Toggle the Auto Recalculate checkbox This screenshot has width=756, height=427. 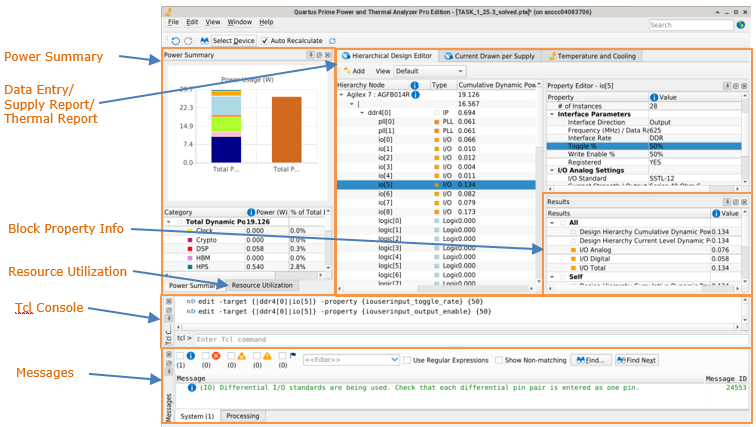pos(266,40)
